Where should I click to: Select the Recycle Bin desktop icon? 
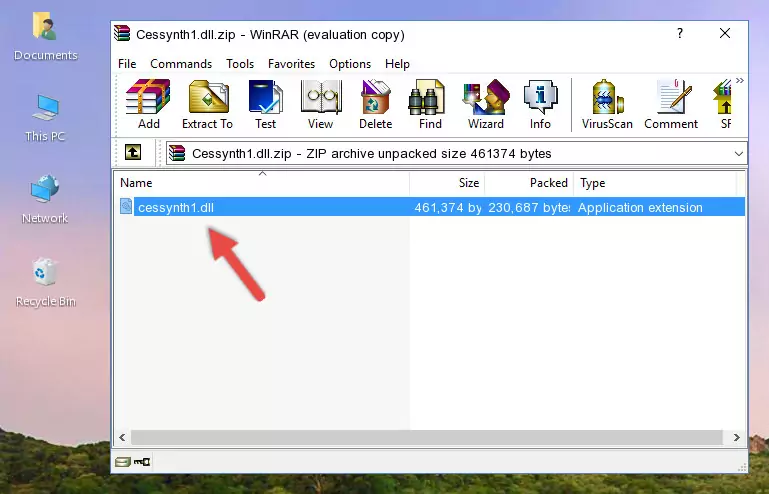tap(46, 283)
